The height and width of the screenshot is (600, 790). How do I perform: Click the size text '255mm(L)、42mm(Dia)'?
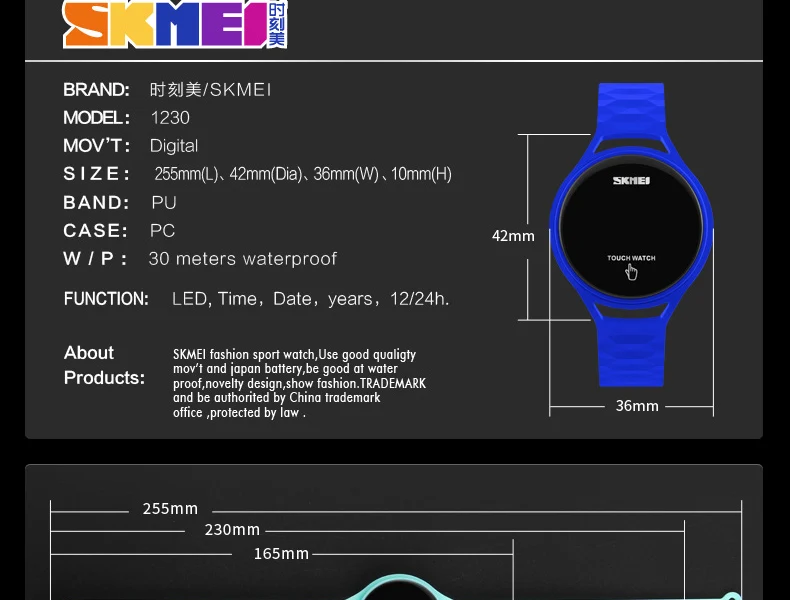pos(228,174)
